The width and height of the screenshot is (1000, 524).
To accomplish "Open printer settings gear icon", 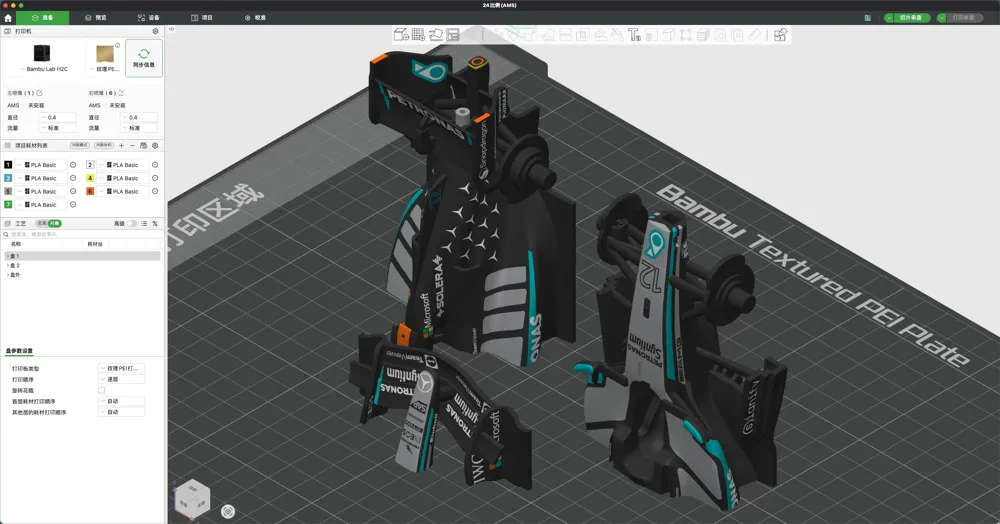I will (x=155, y=31).
